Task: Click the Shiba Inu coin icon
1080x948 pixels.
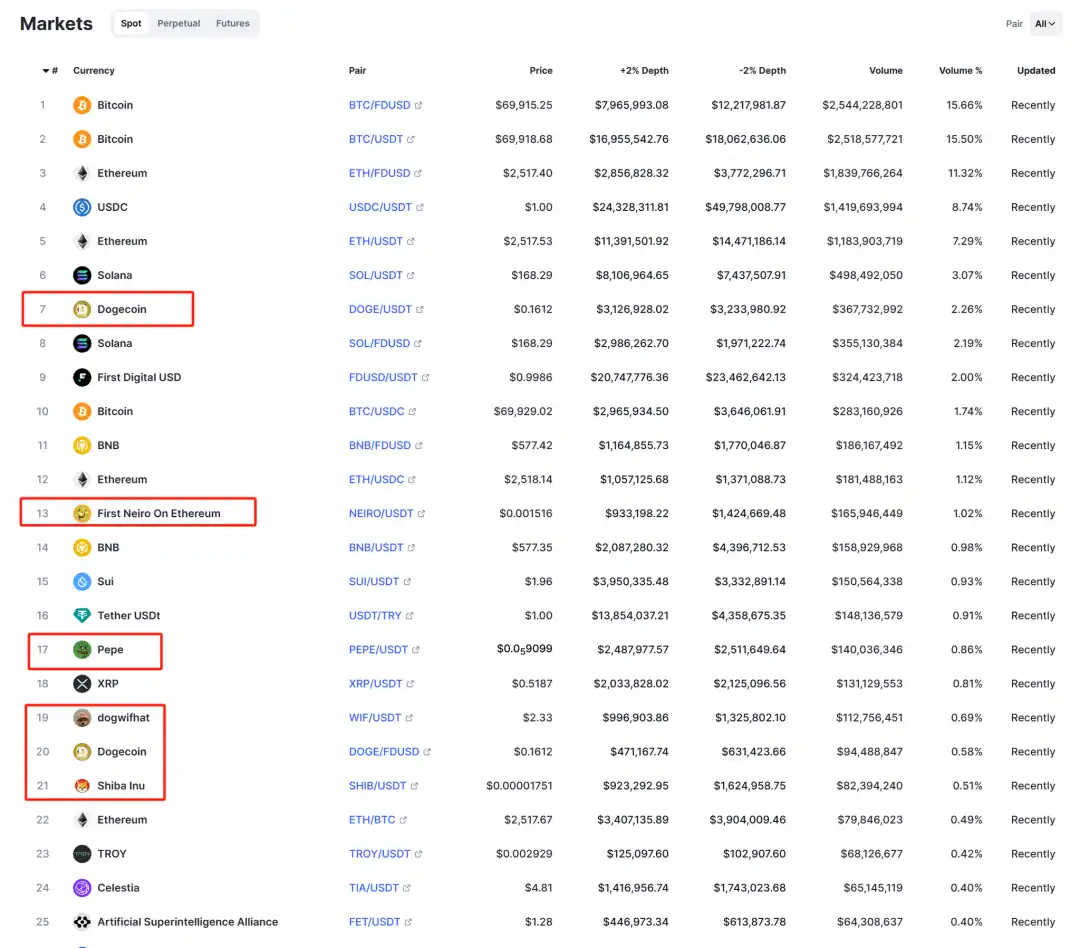Action: [x=82, y=786]
